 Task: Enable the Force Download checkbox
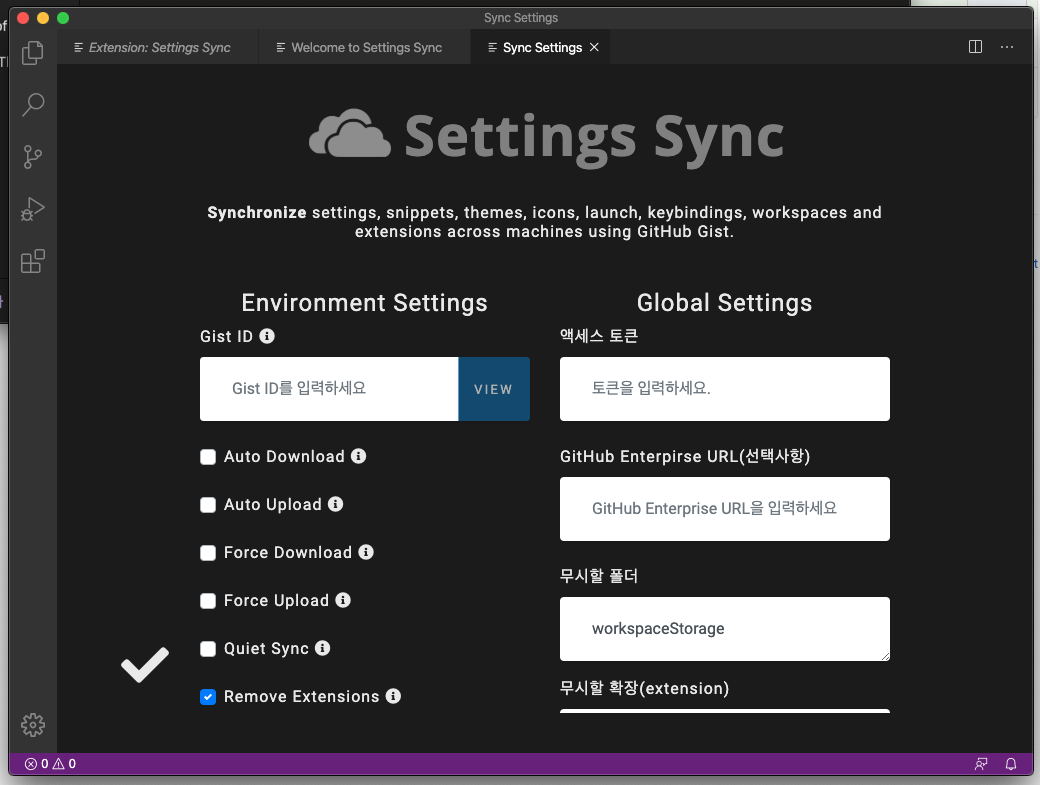click(208, 553)
